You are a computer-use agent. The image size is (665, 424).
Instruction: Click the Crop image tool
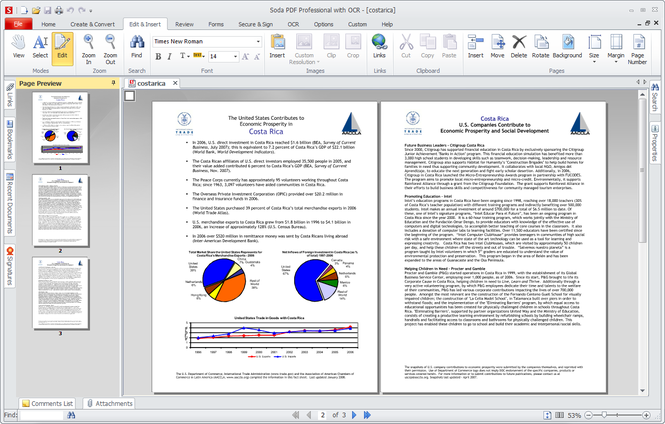[353, 46]
